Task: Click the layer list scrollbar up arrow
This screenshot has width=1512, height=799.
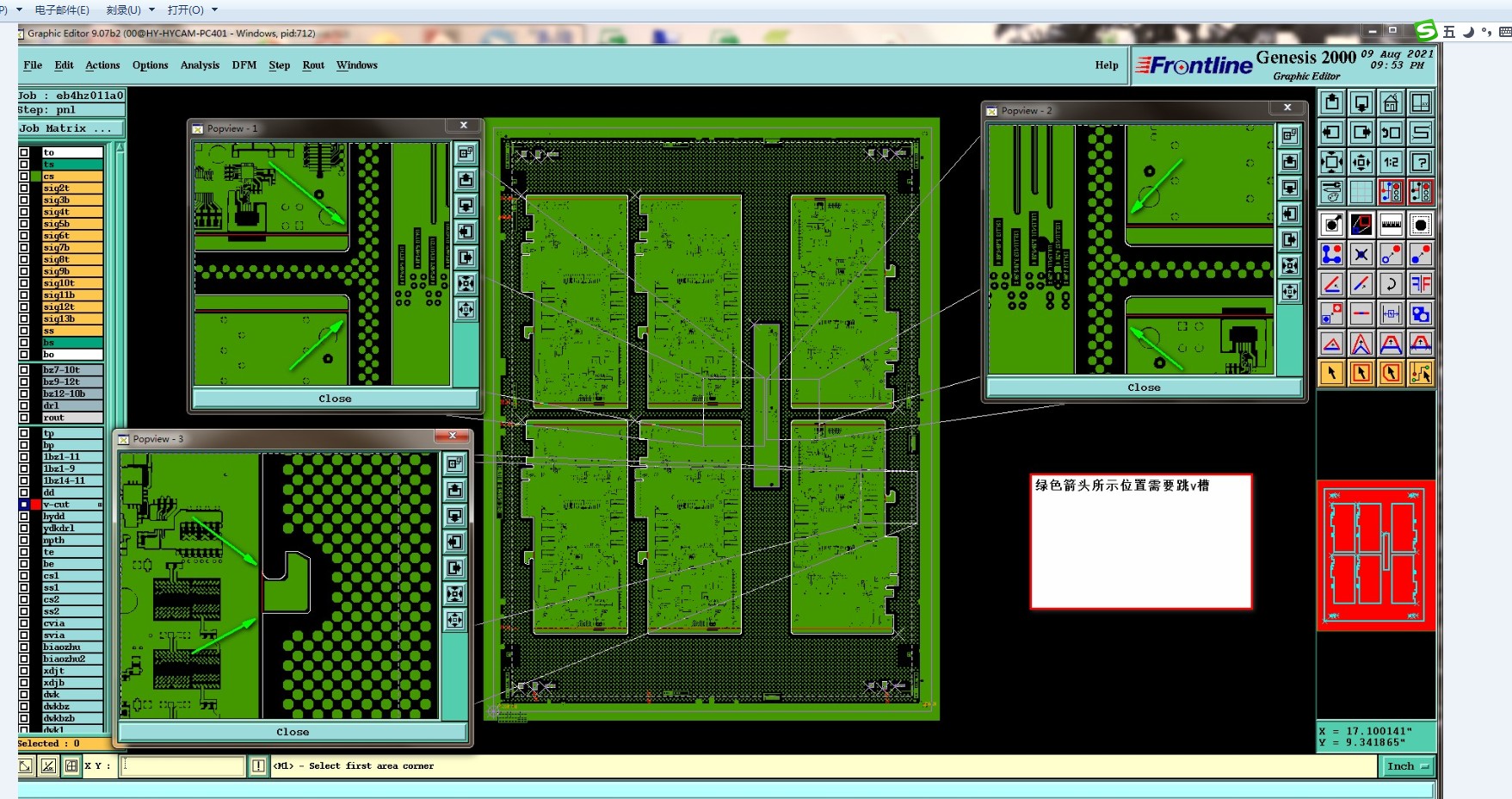Action: click(x=120, y=147)
